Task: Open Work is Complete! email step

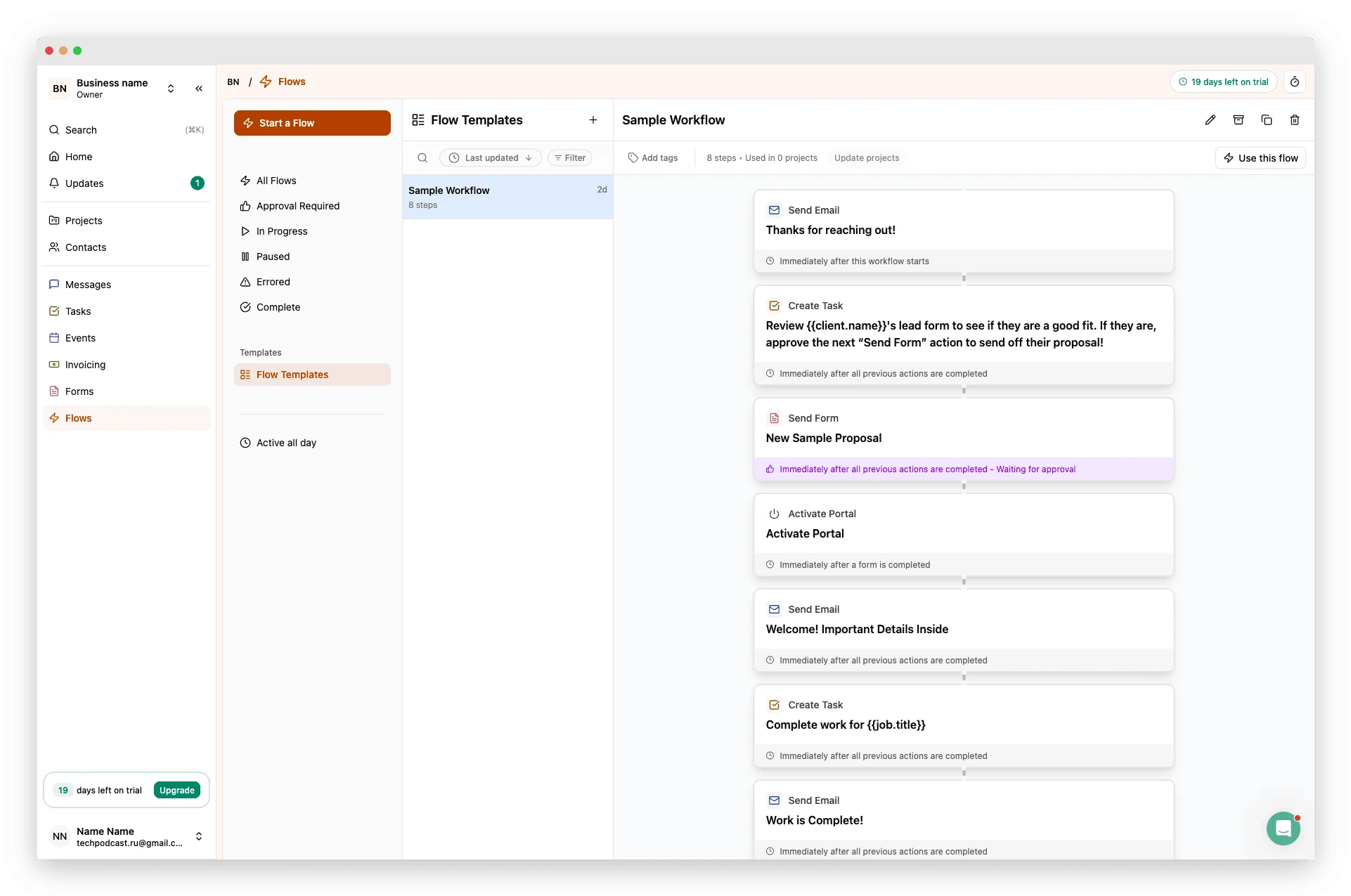Action: [x=964, y=820]
